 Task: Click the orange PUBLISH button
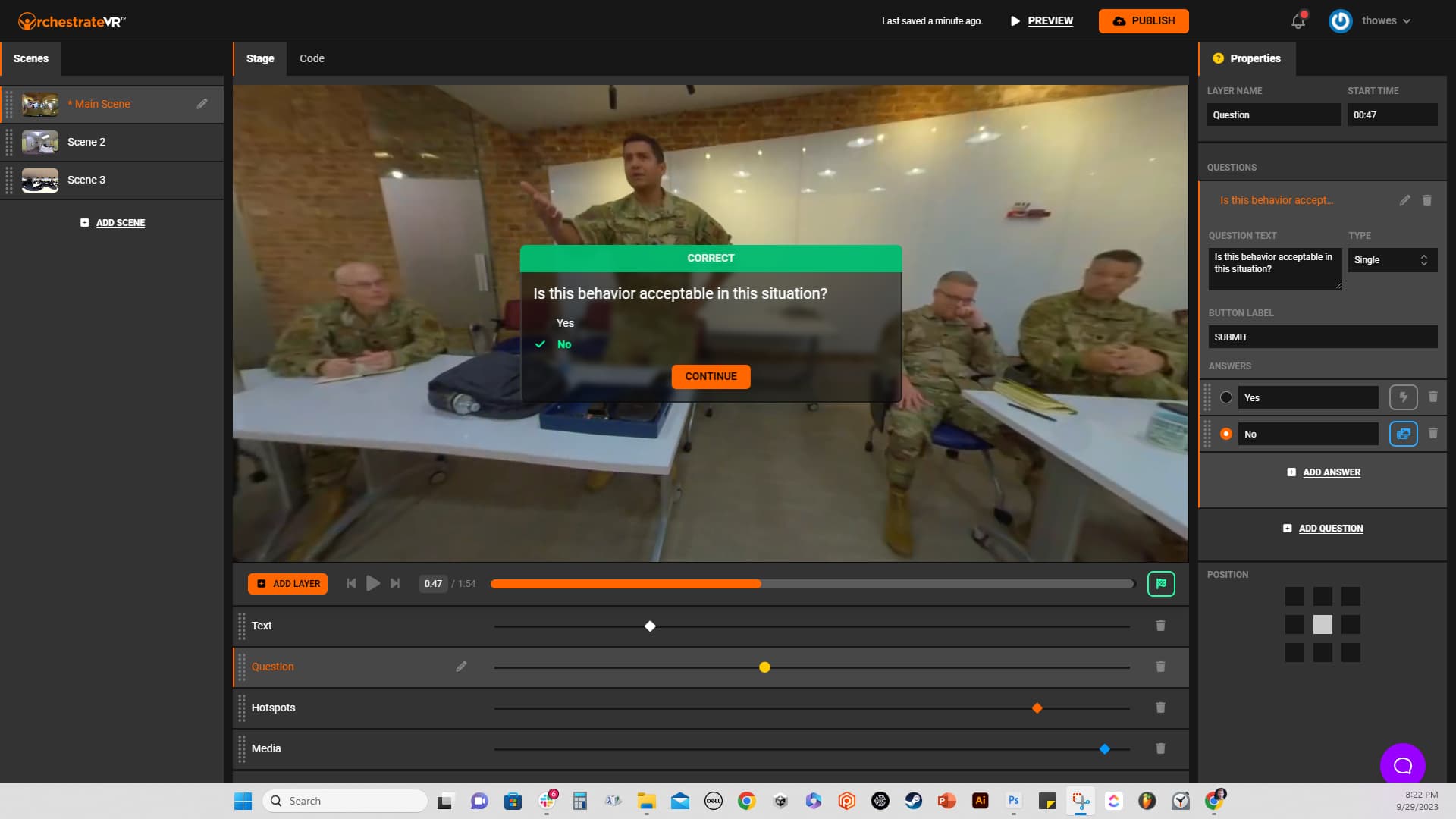[1143, 21]
